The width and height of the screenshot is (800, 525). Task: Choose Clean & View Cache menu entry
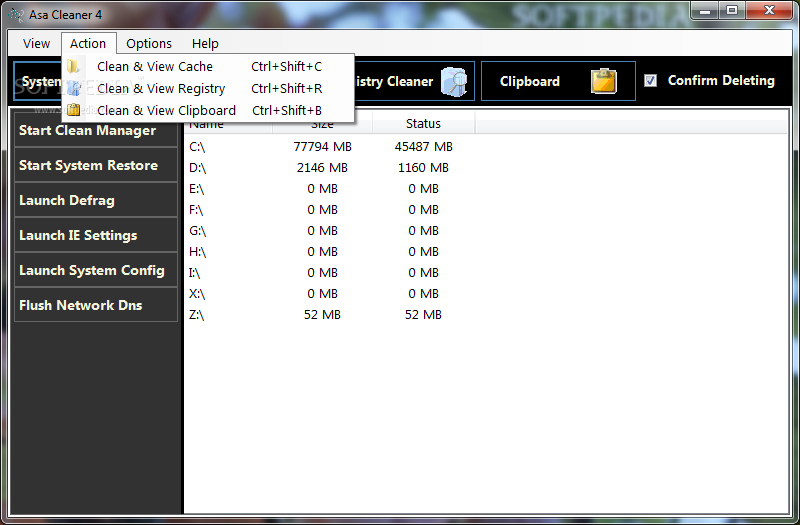point(208,66)
